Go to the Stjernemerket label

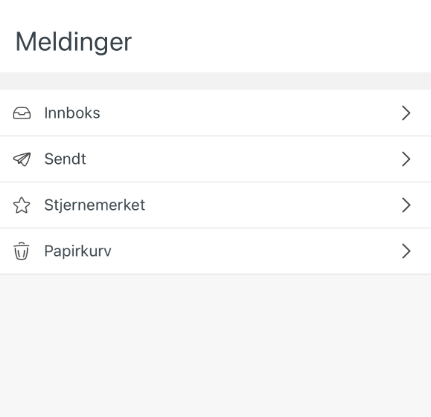click(95, 205)
